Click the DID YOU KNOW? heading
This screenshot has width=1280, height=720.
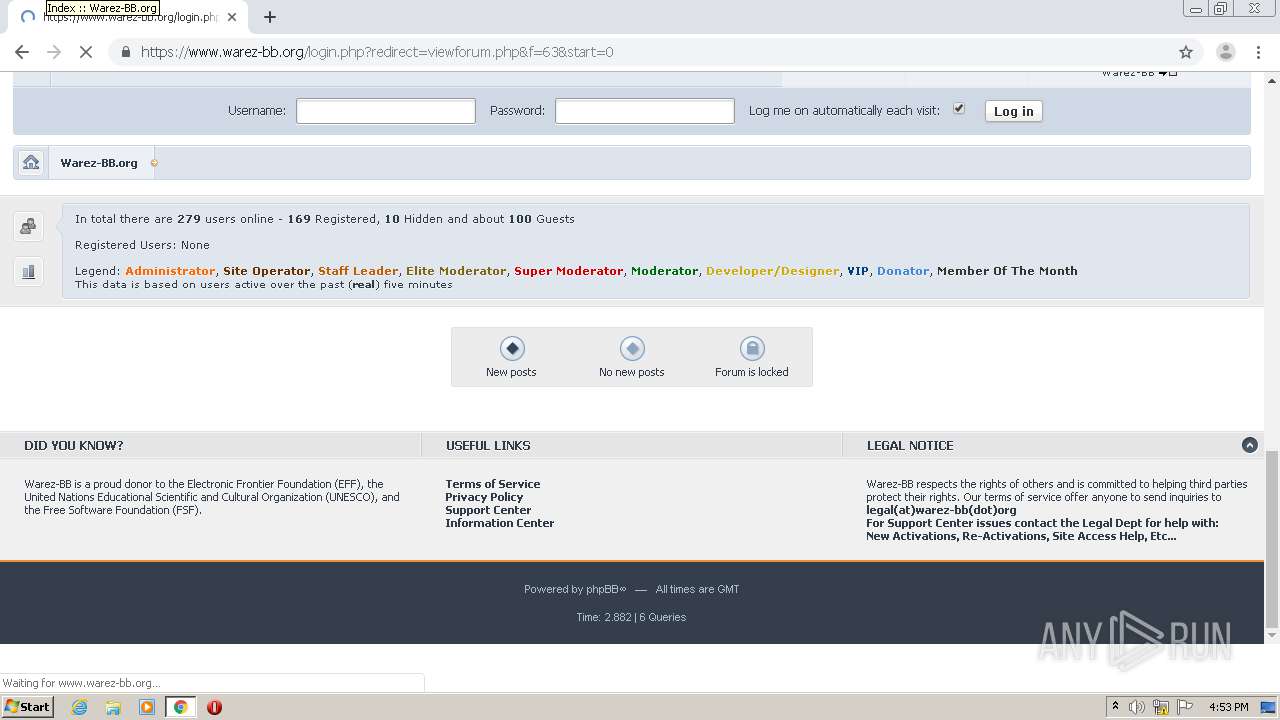[x=74, y=445]
